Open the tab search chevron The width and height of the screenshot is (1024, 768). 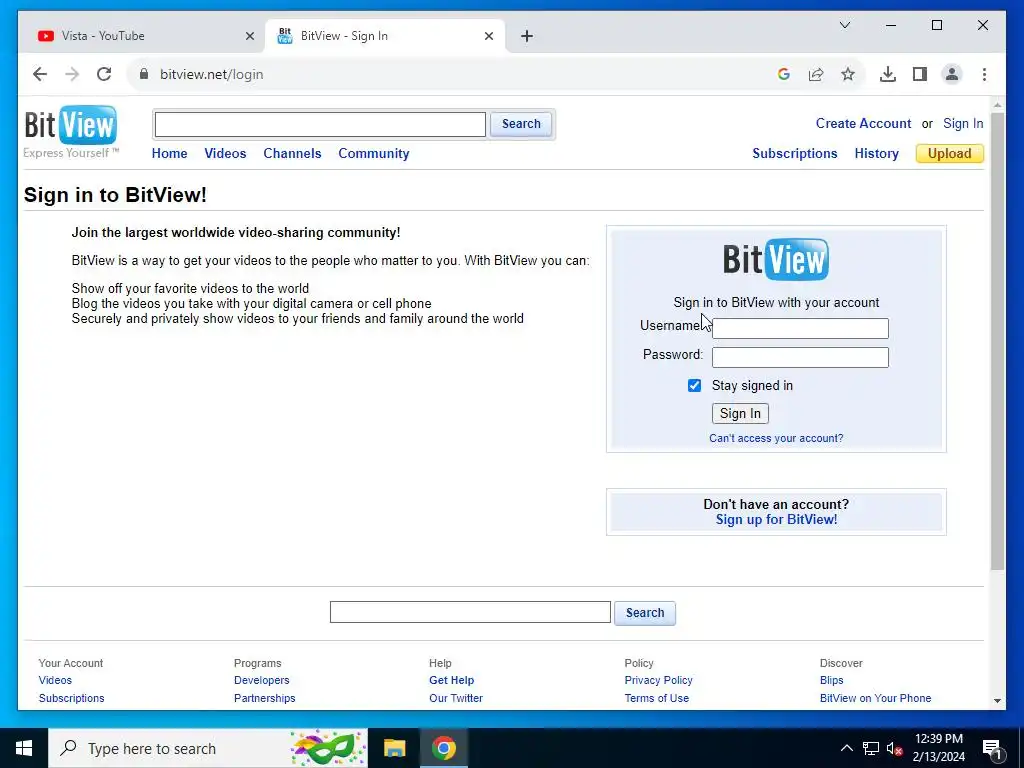coord(844,25)
